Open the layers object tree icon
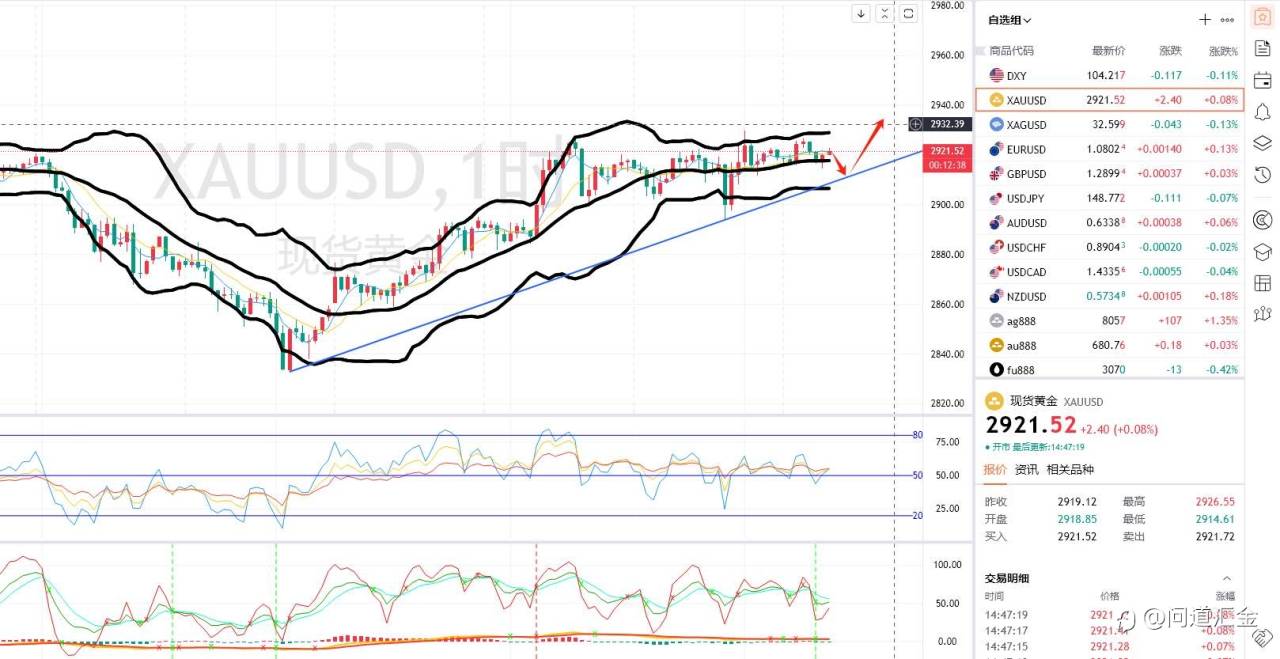The height and width of the screenshot is (659, 1280). click(x=1262, y=142)
